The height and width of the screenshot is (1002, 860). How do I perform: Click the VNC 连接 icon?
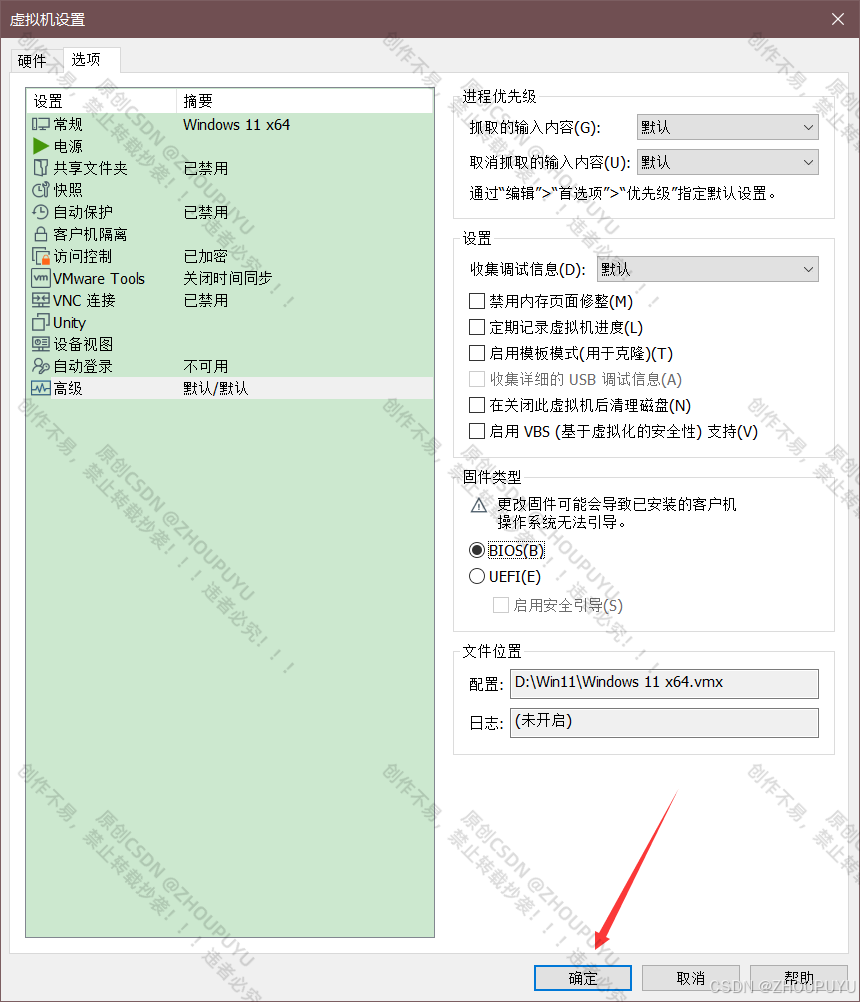[x=41, y=300]
